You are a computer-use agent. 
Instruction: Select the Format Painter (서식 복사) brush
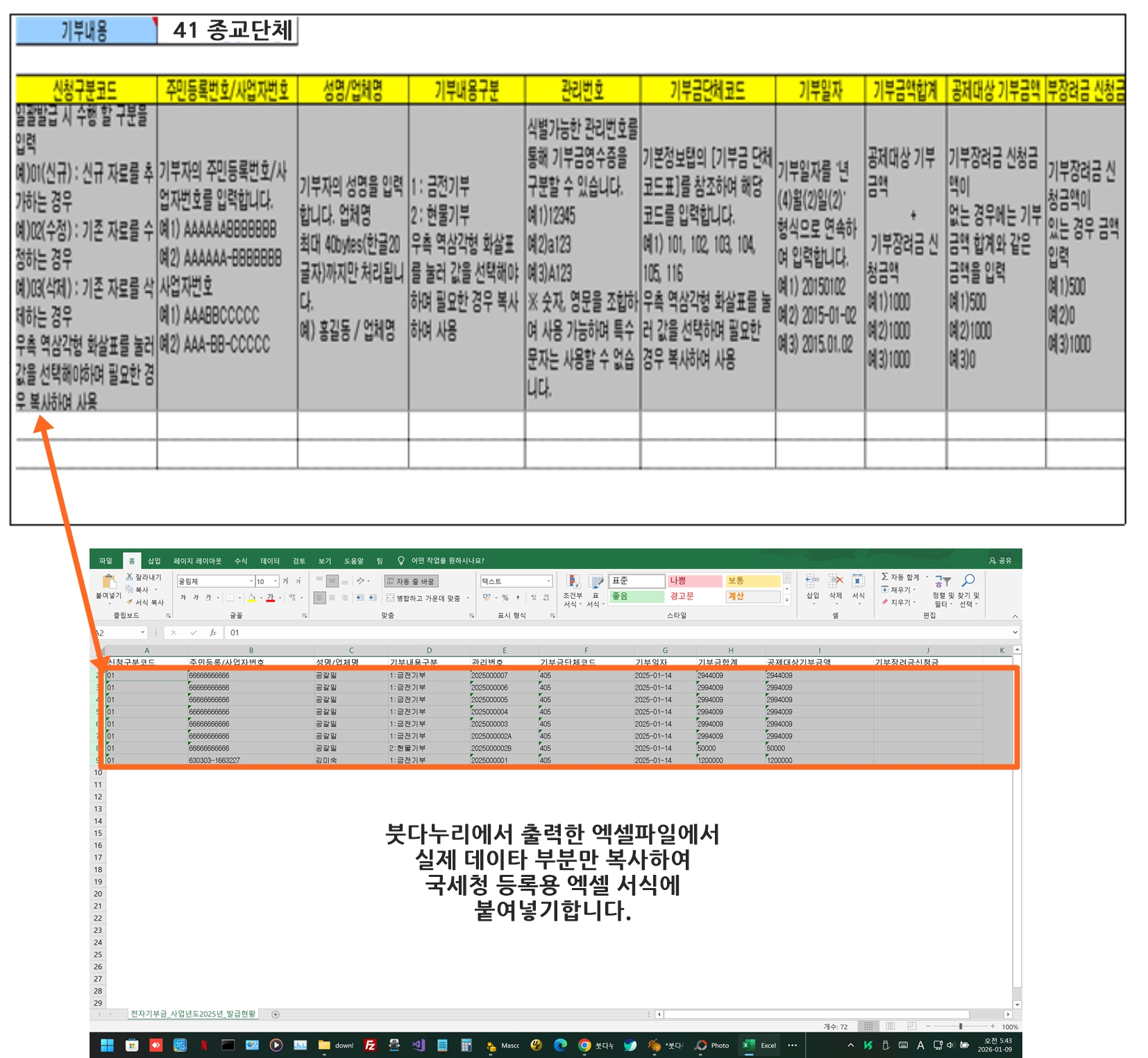tap(130, 602)
